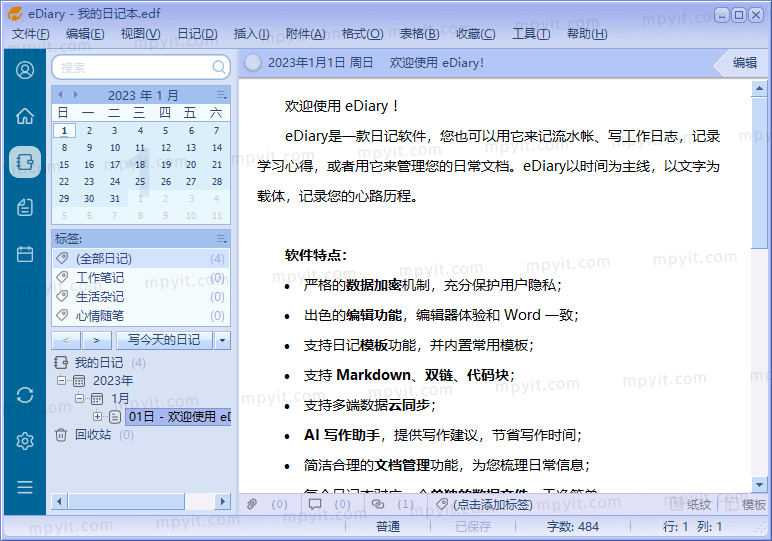Image resolution: width=772 pixels, height=541 pixels.
Task: Open the hamburger menu sidebar icon
Action: (25, 487)
